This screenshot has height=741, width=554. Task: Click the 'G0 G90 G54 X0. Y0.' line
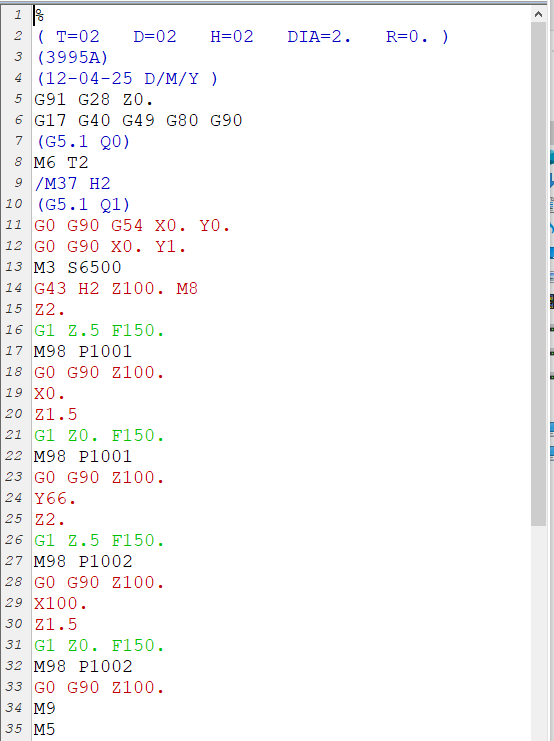(x=132, y=225)
